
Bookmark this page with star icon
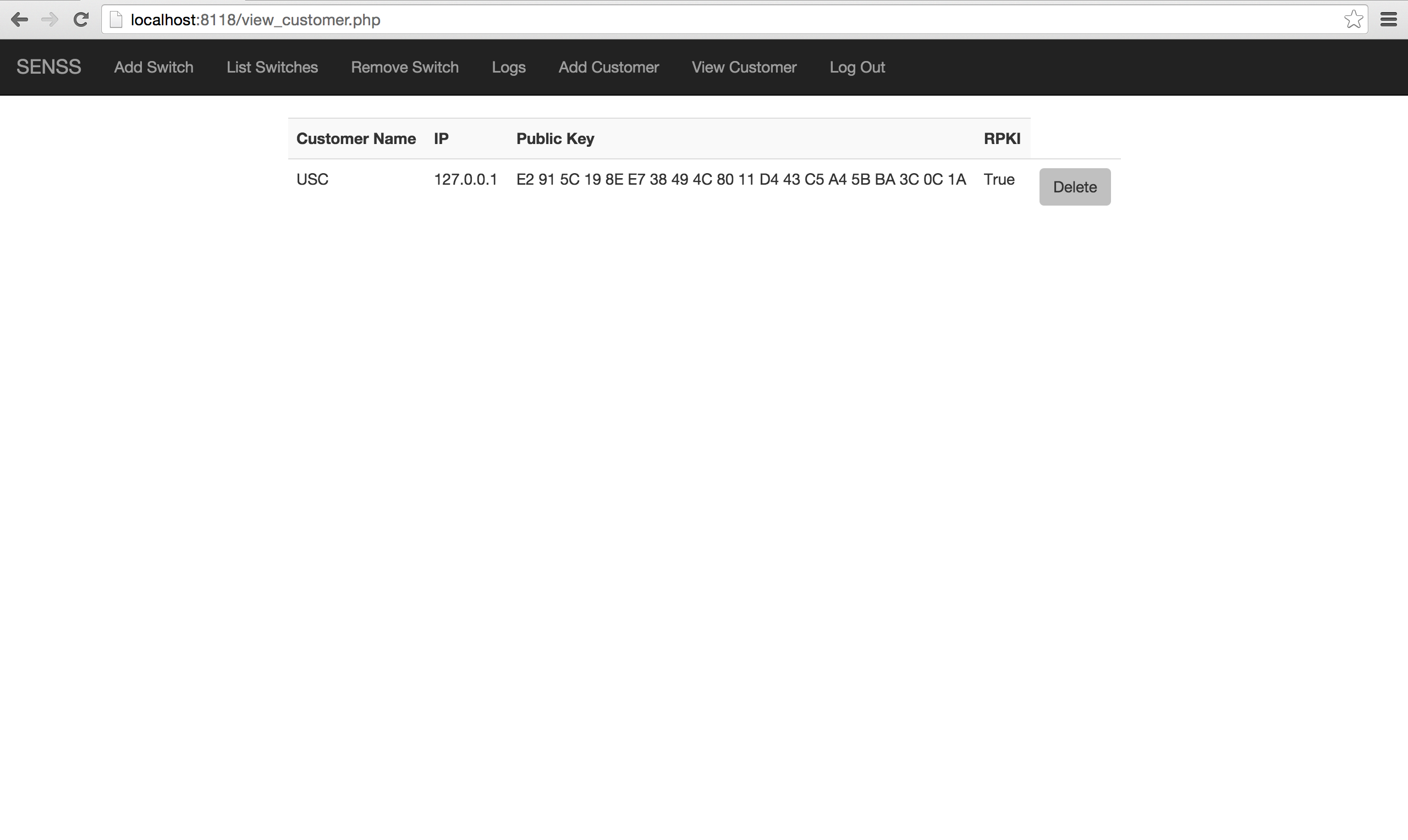pyautogui.click(x=1353, y=20)
